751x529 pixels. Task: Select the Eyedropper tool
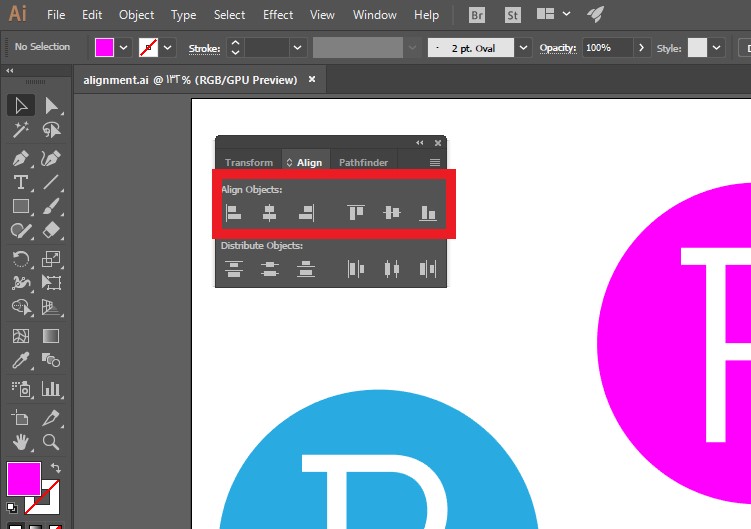(21, 360)
